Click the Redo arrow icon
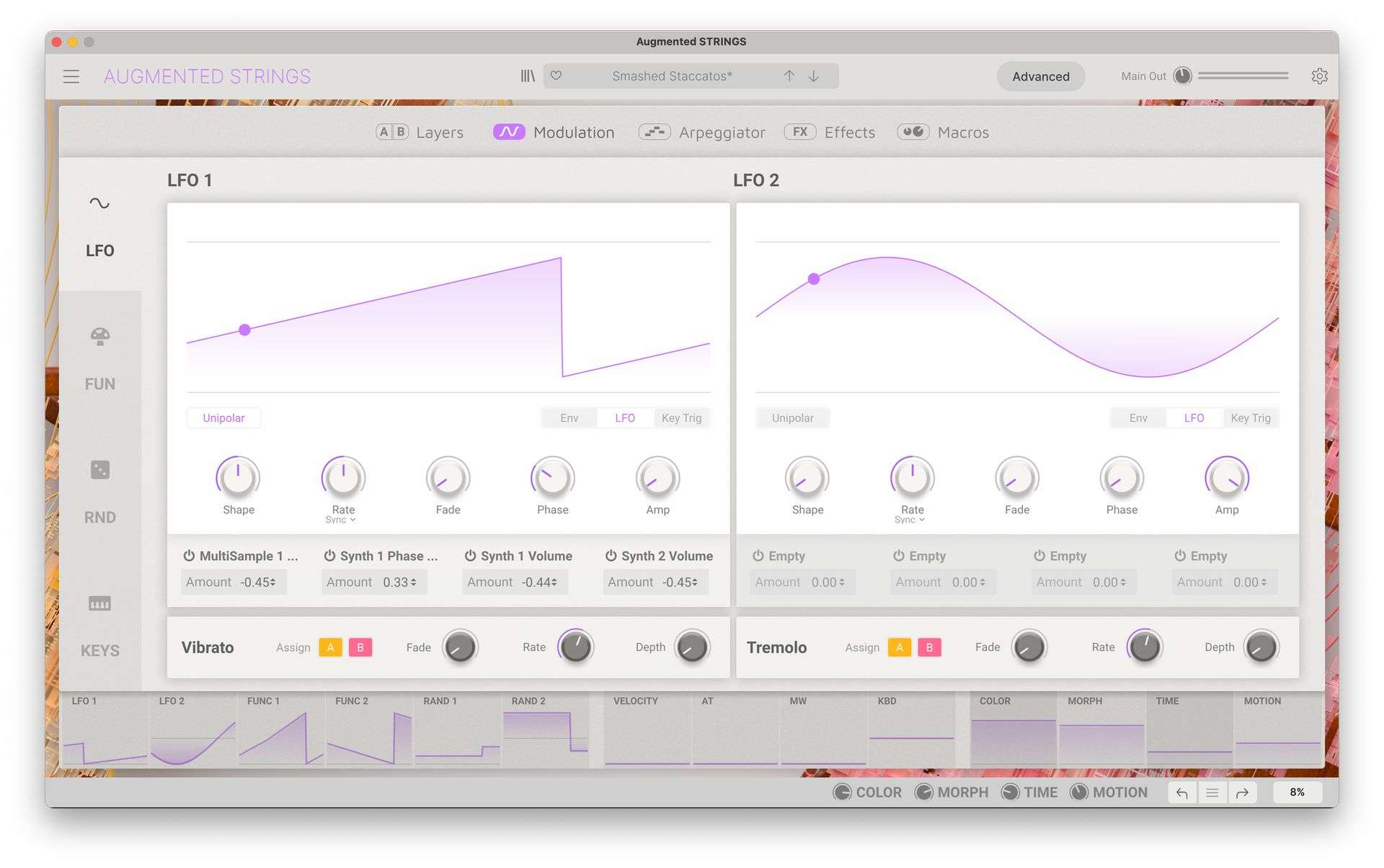The width and height of the screenshot is (1384, 868). coord(1242,792)
